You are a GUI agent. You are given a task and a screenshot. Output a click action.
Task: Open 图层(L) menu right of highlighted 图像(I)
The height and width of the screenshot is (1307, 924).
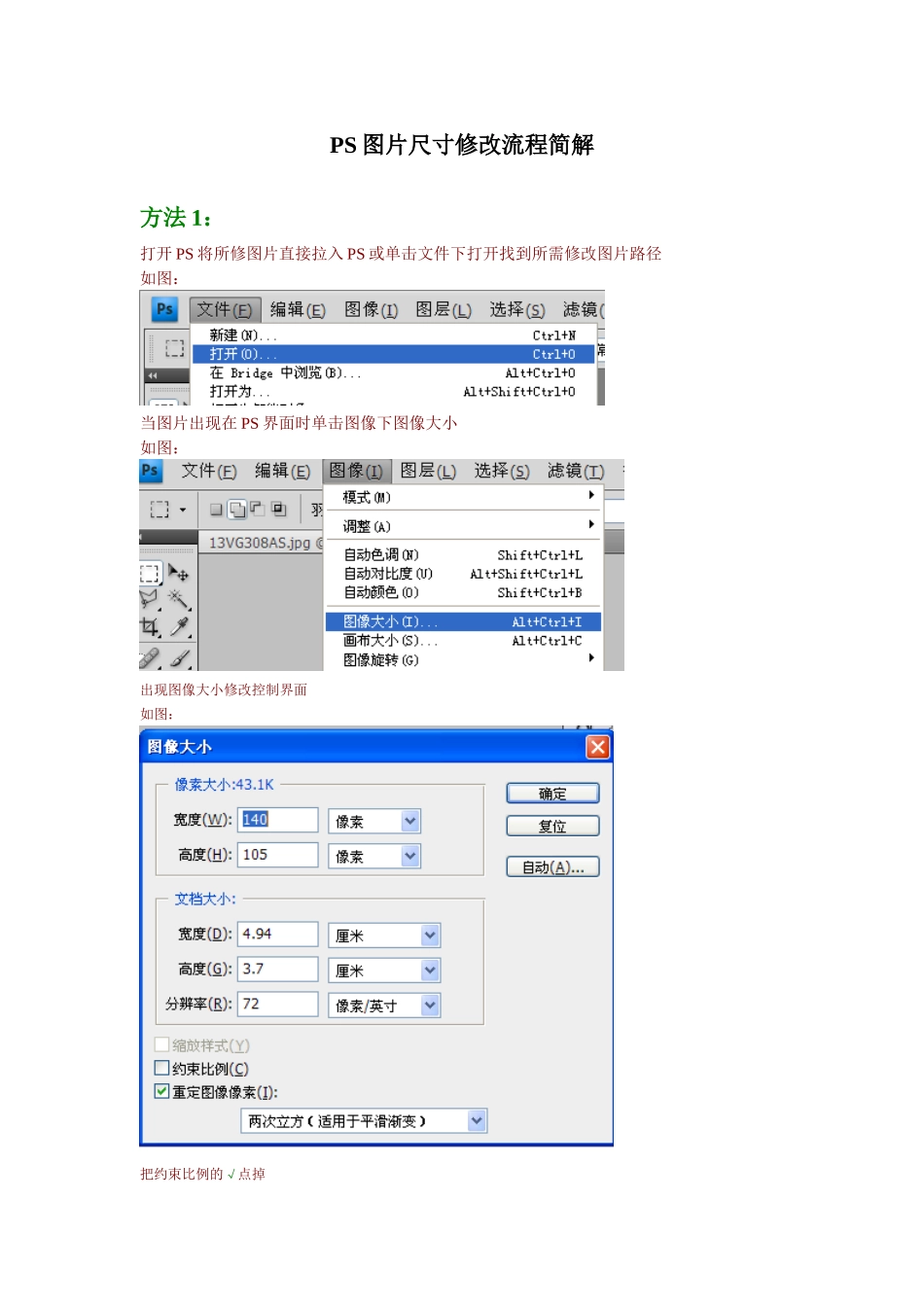(428, 472)
